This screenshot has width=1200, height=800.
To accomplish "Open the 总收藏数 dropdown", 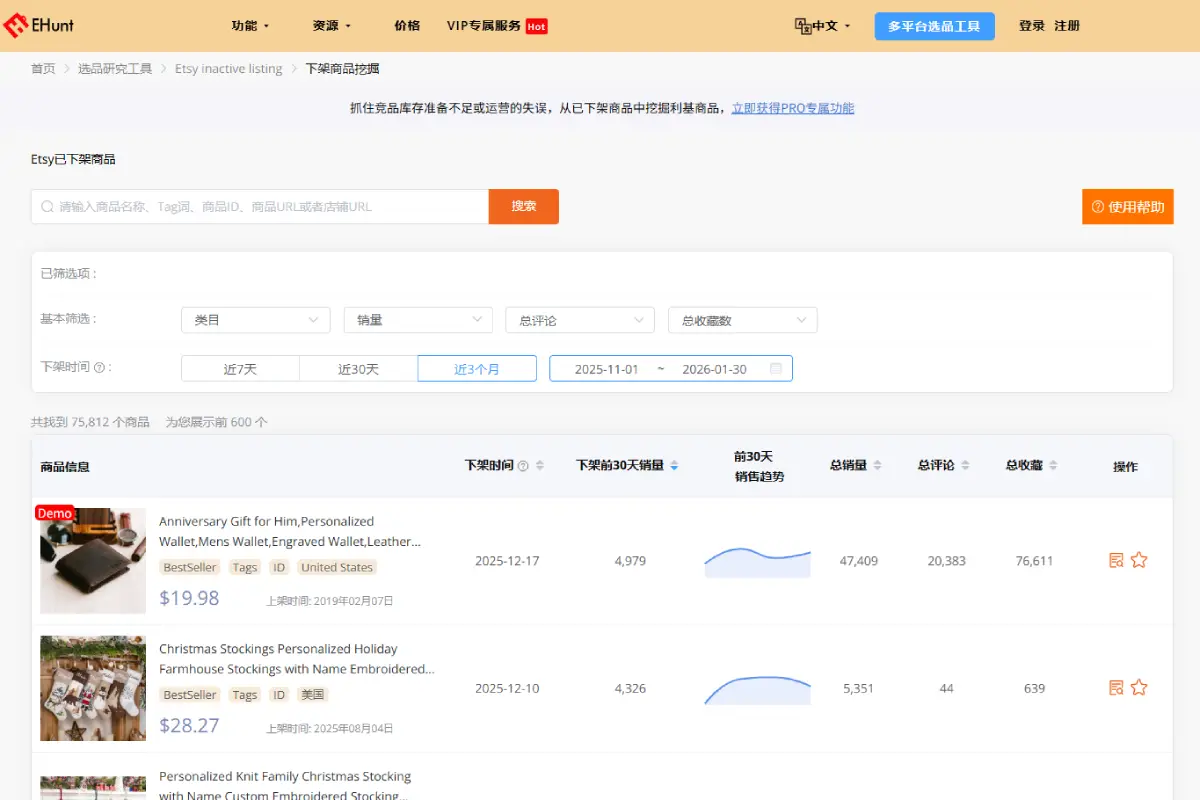I will pyautogui.click(x=742, y=319).
